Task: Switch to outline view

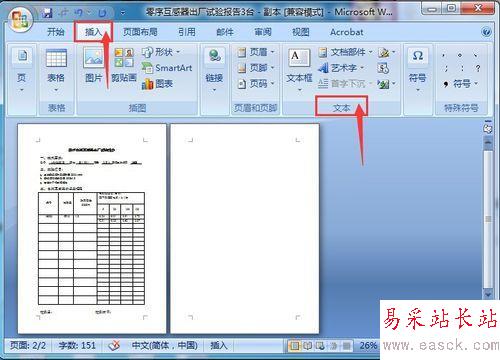Action: 333,346
